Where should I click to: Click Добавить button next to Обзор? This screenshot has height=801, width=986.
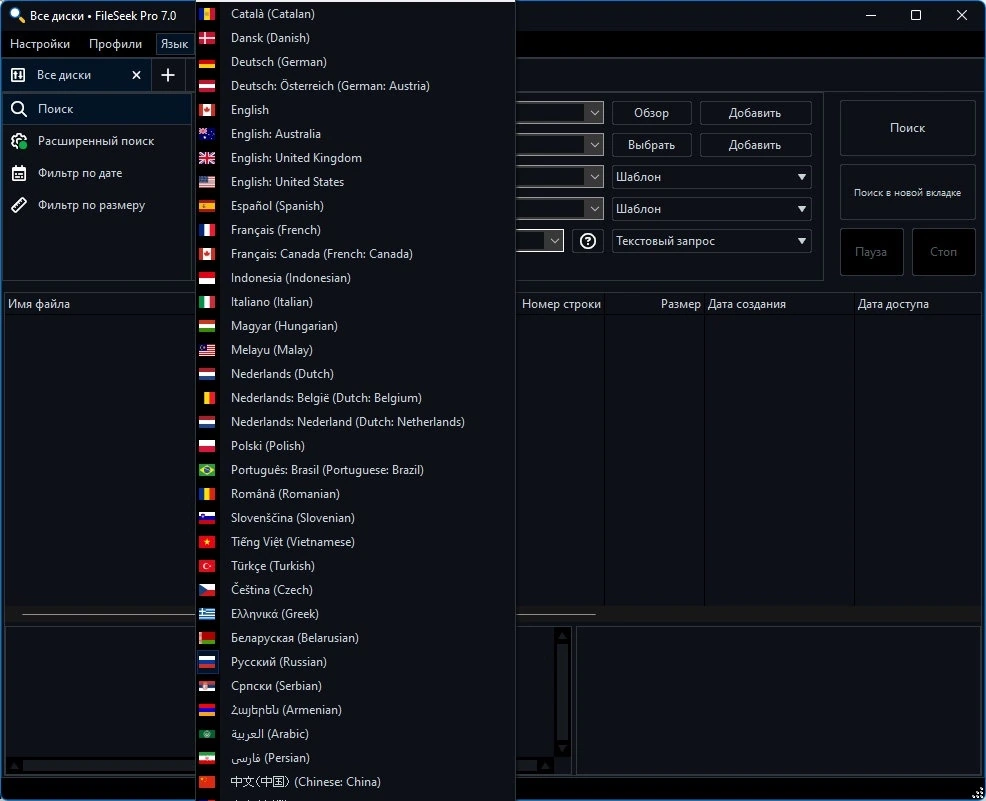click(x=755, y=113)
